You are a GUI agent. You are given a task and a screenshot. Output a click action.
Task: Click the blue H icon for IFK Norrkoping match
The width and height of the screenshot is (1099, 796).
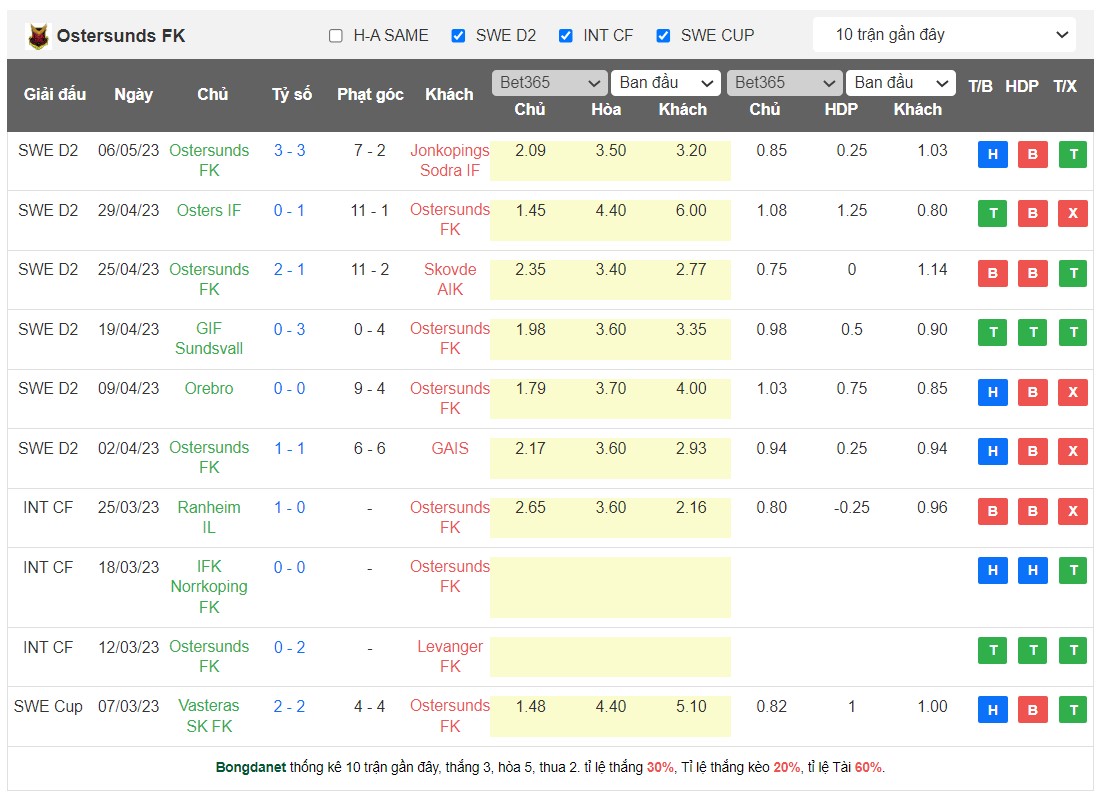992,570
